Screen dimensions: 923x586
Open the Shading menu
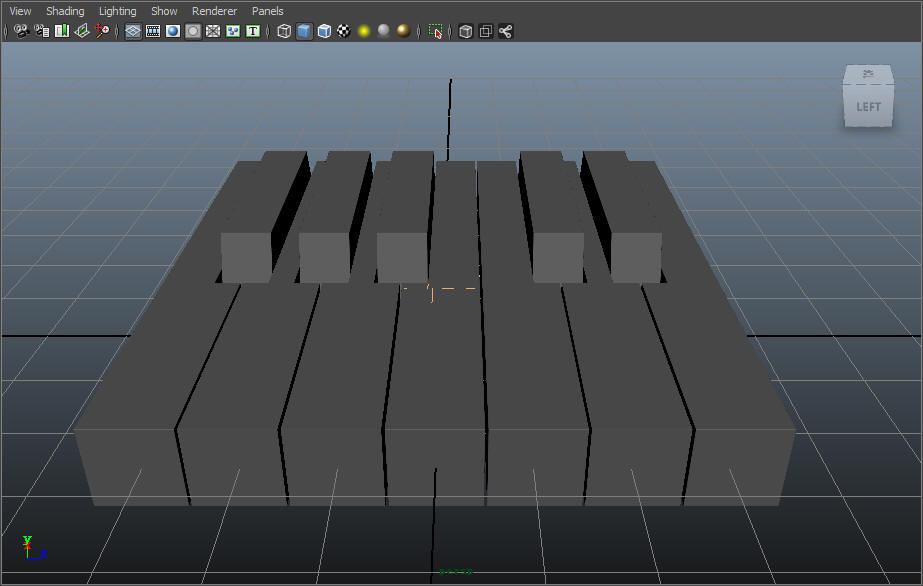[65, 11]
